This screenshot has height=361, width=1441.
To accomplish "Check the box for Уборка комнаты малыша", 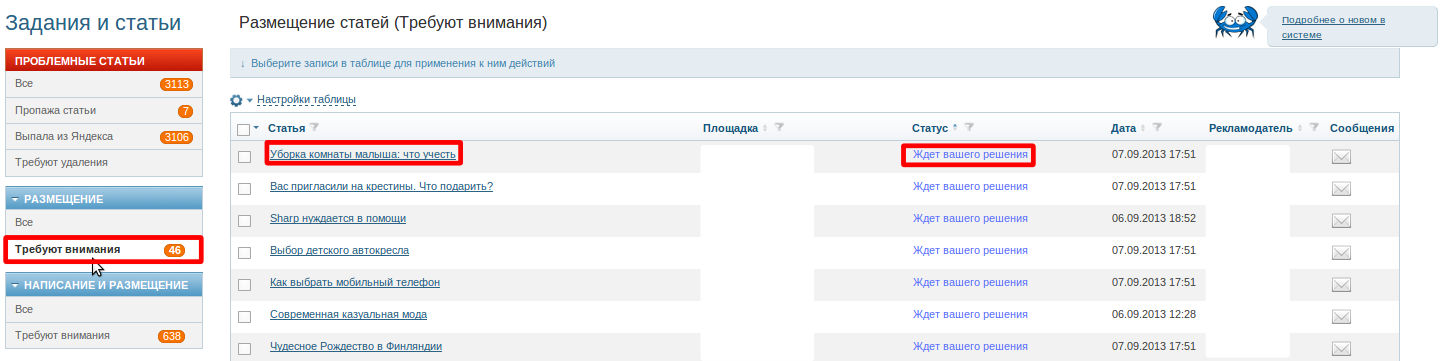I will pyautogui.click(x=244, y=156).
